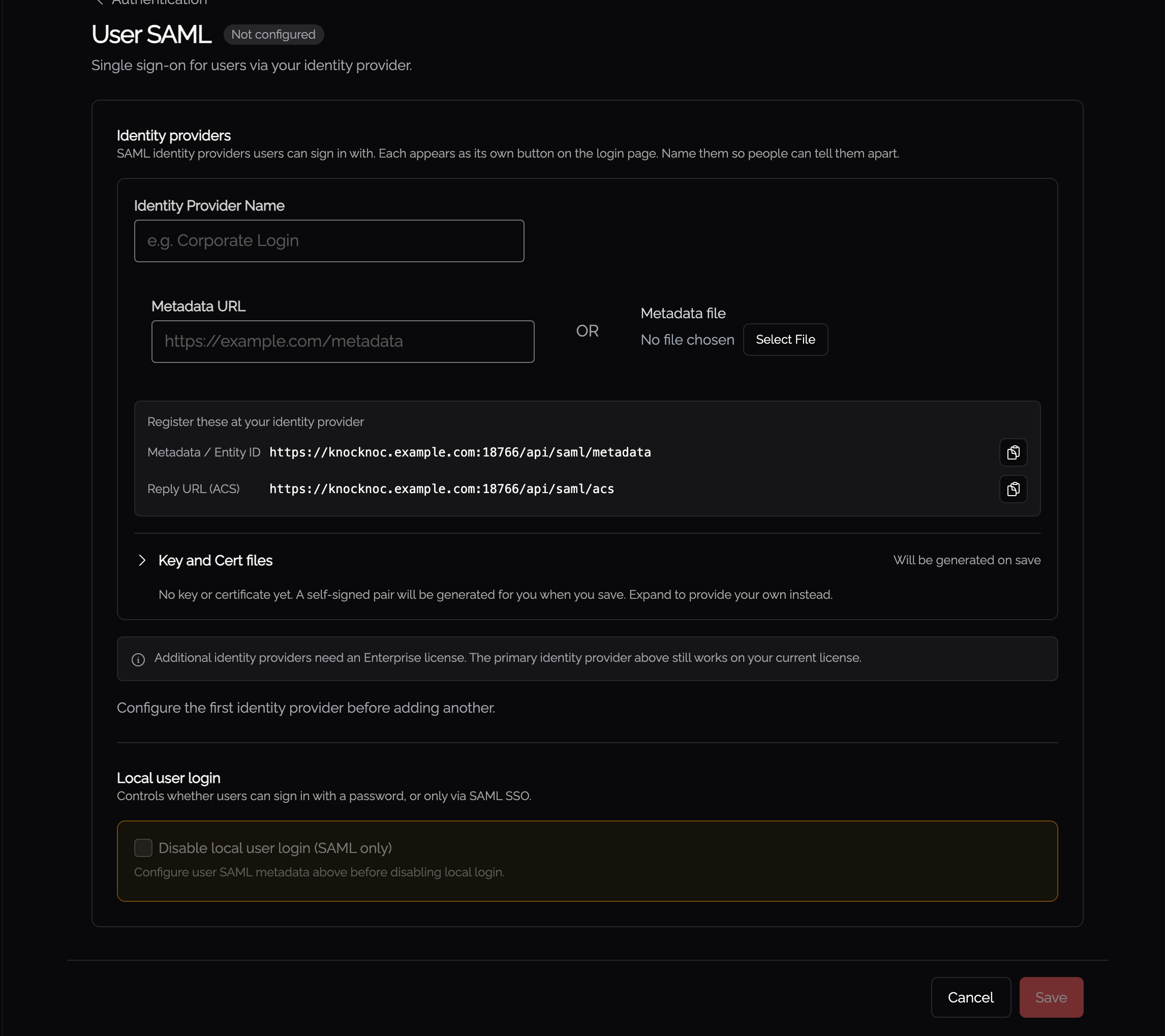Click the No file chosen label

tap(687, 340)
